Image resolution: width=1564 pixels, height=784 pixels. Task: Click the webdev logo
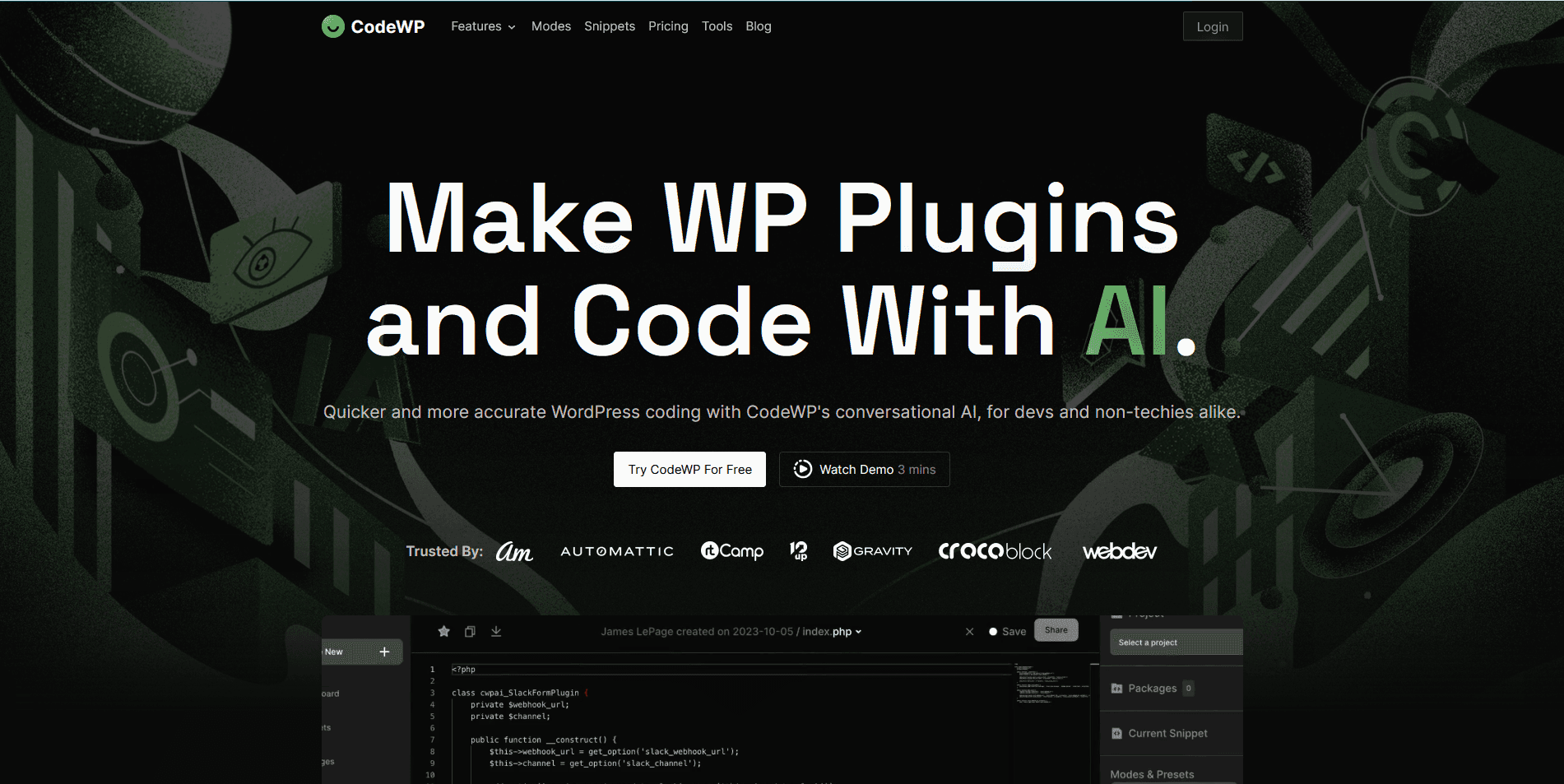pos(1120,551)
